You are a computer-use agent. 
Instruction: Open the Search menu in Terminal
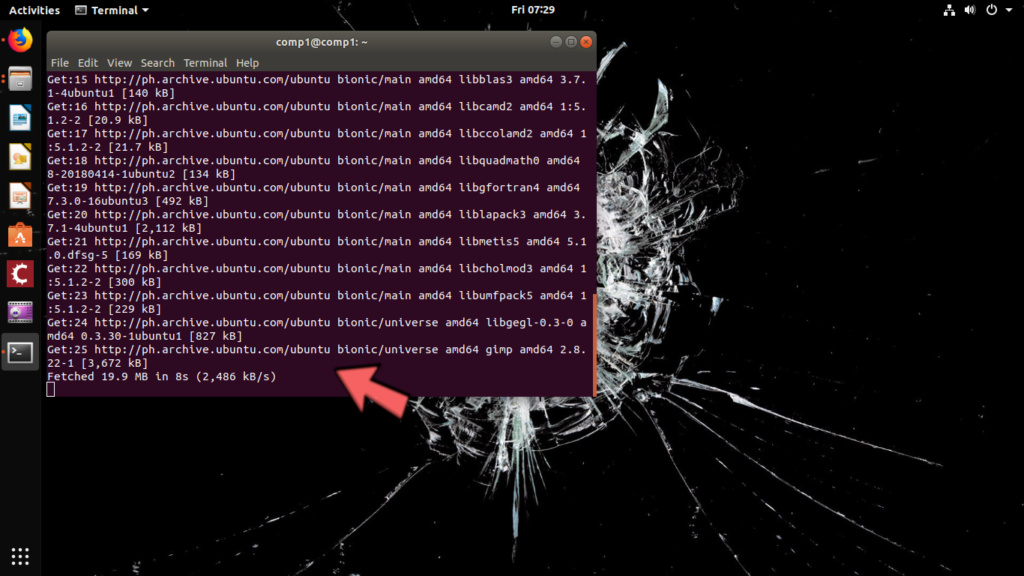click(157, 63)
